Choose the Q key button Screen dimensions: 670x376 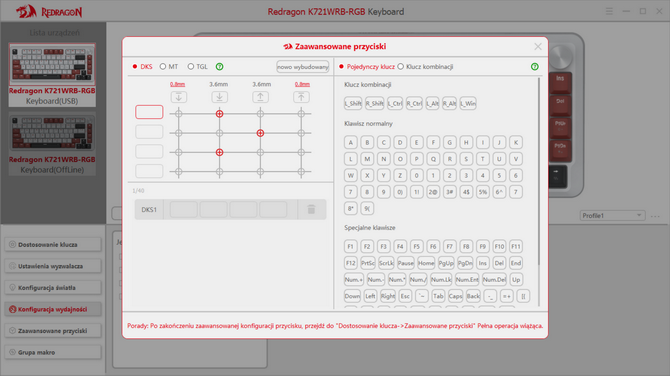433,159
